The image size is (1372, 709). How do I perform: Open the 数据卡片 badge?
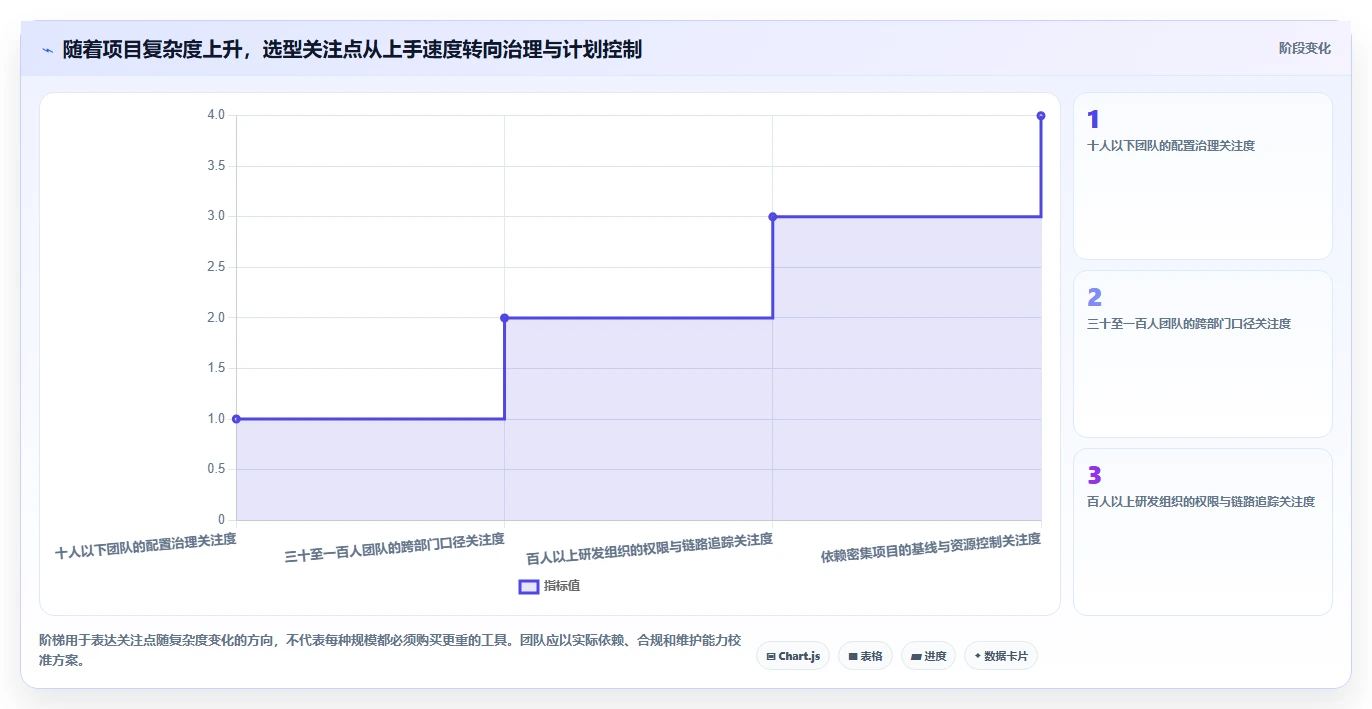pyautogui.click(x=1001, y=656)
